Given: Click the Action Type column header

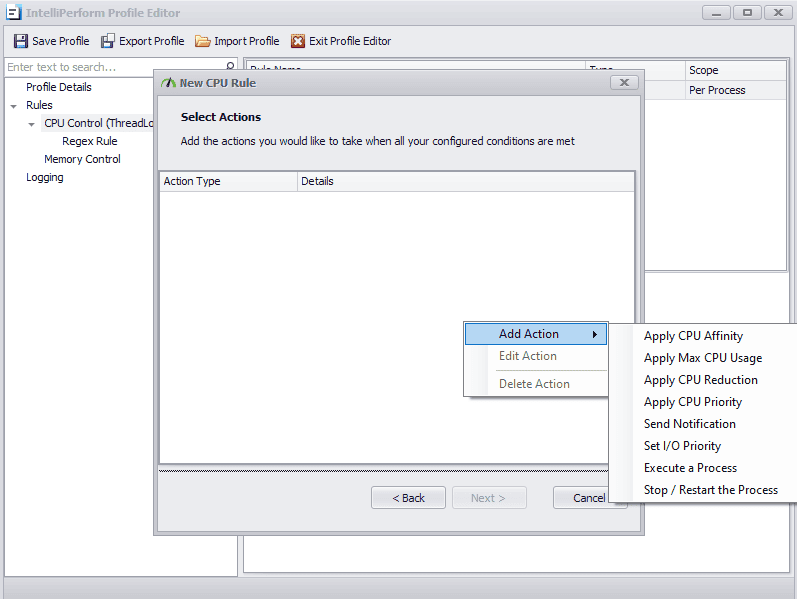Looking at the screenshot, I should coord(228,182).
